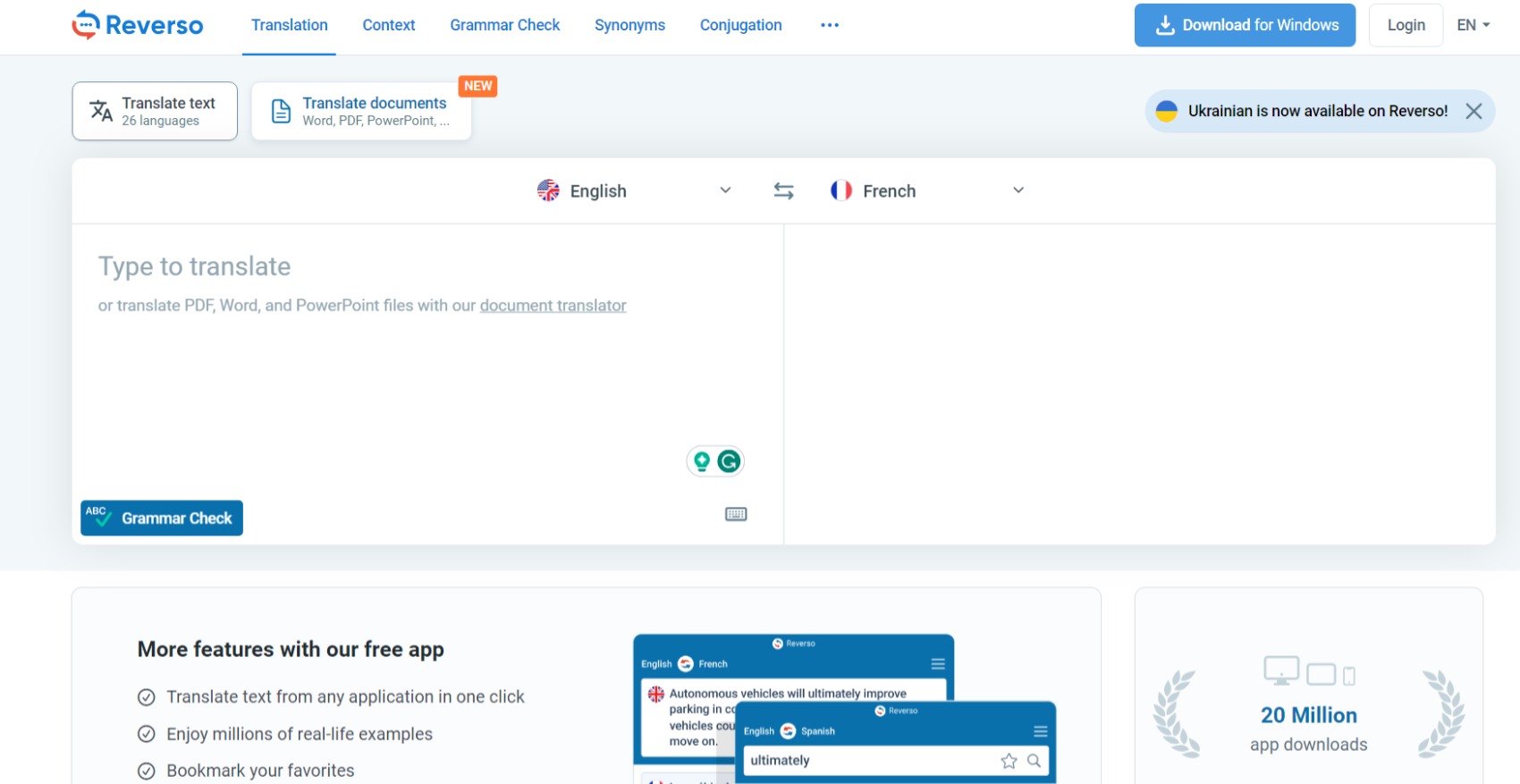
Task: Click the document file icon
Action: (281, 111)
